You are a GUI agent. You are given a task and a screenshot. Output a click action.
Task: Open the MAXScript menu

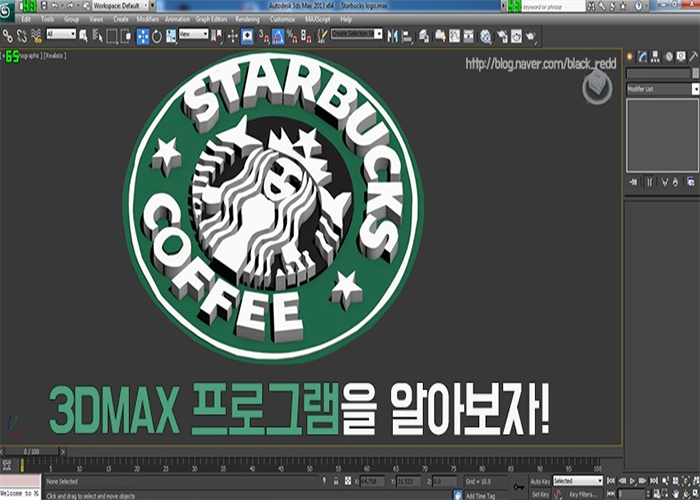[318, 20]
